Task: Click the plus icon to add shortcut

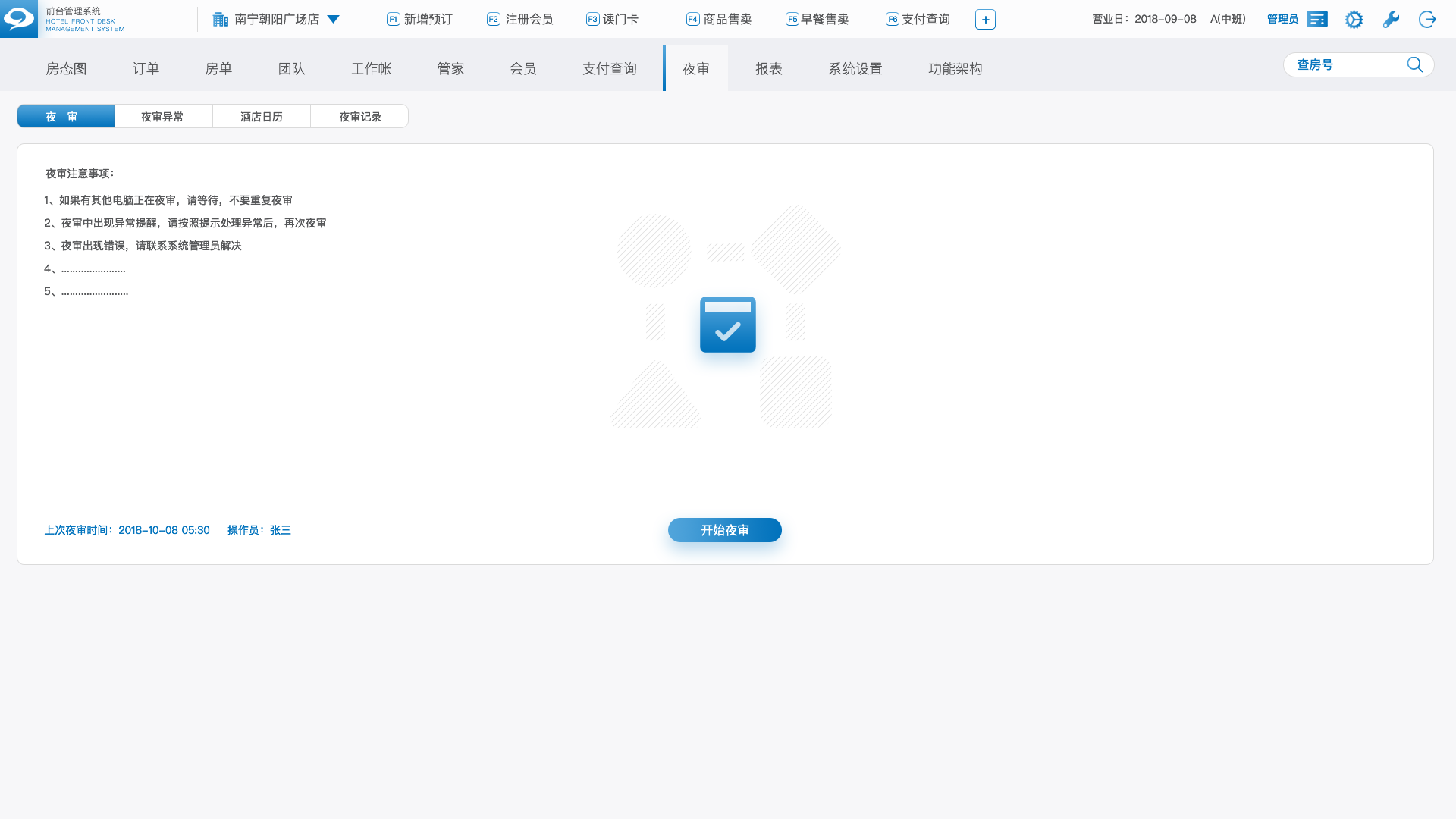Action: (985, 20)
